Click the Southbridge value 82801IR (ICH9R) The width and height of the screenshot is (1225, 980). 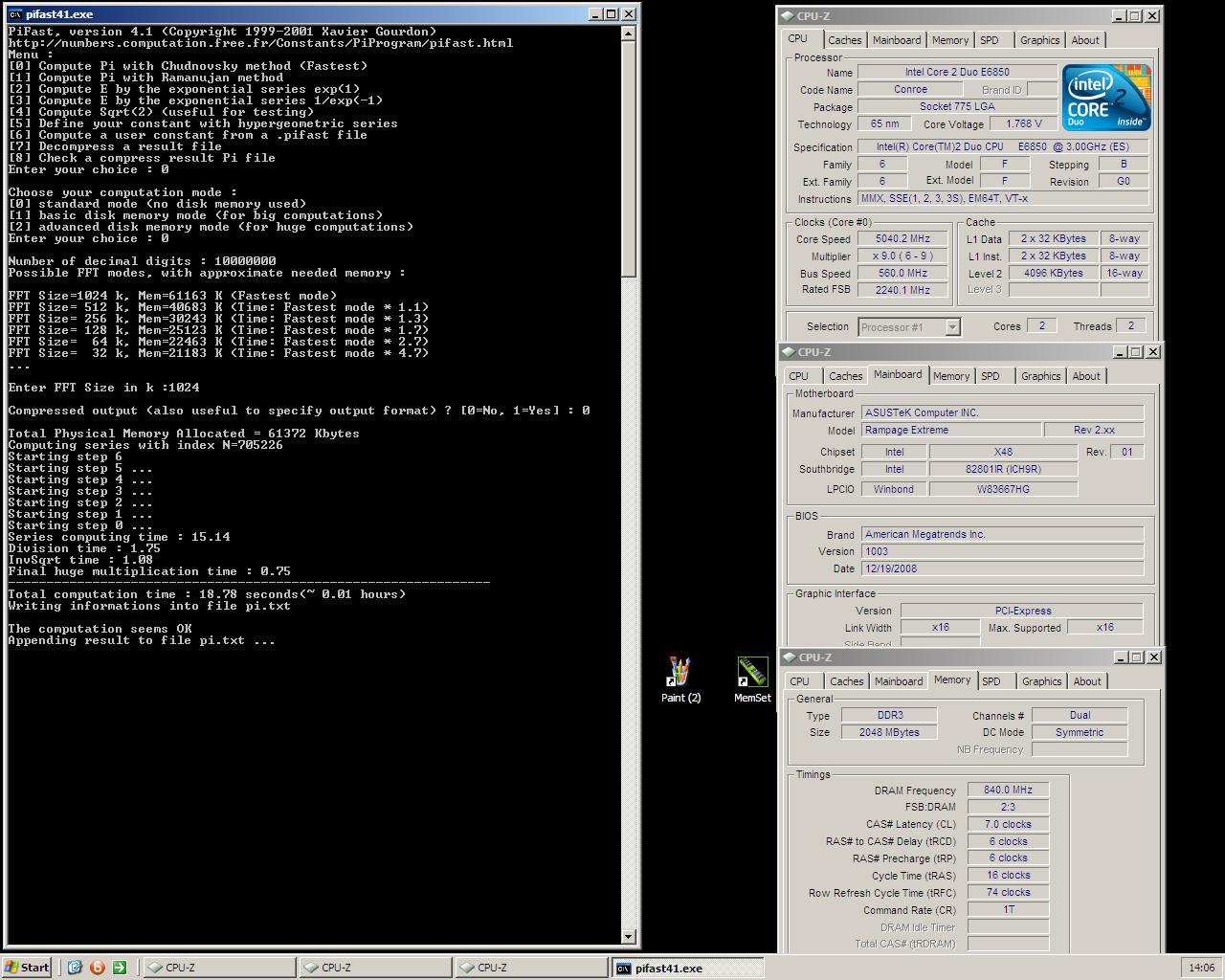1003,469
